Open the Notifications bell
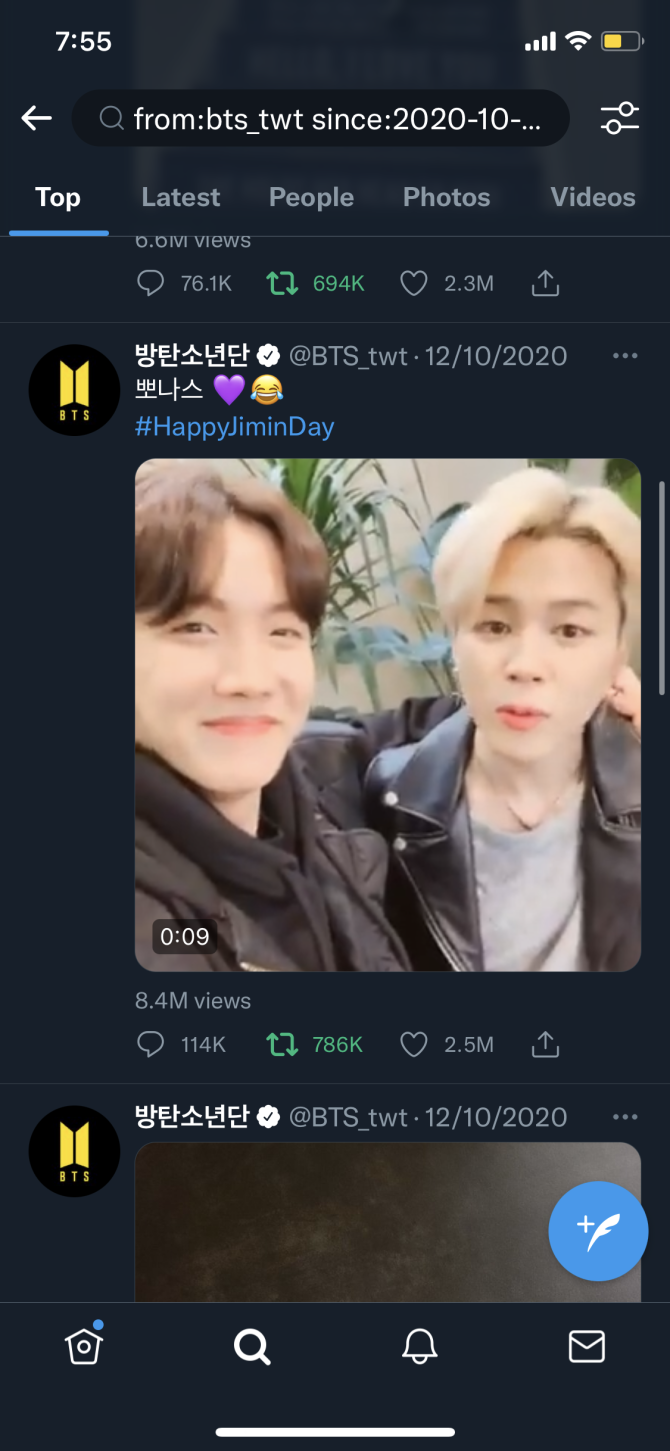The image size is (670, 1451). pyautogui.click(x=420, y=1347)
